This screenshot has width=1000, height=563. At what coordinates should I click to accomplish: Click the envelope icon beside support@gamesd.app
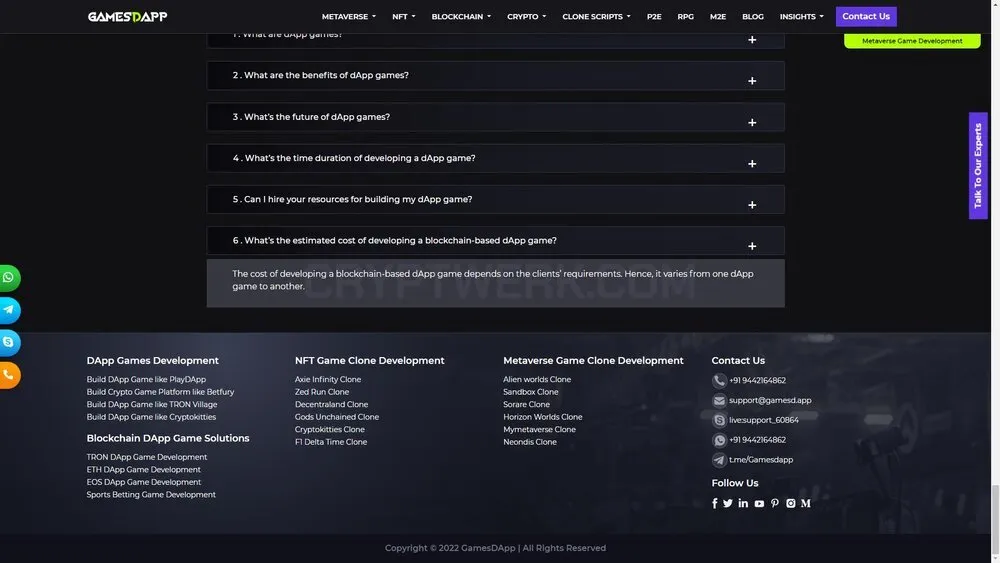pos(719,400)
